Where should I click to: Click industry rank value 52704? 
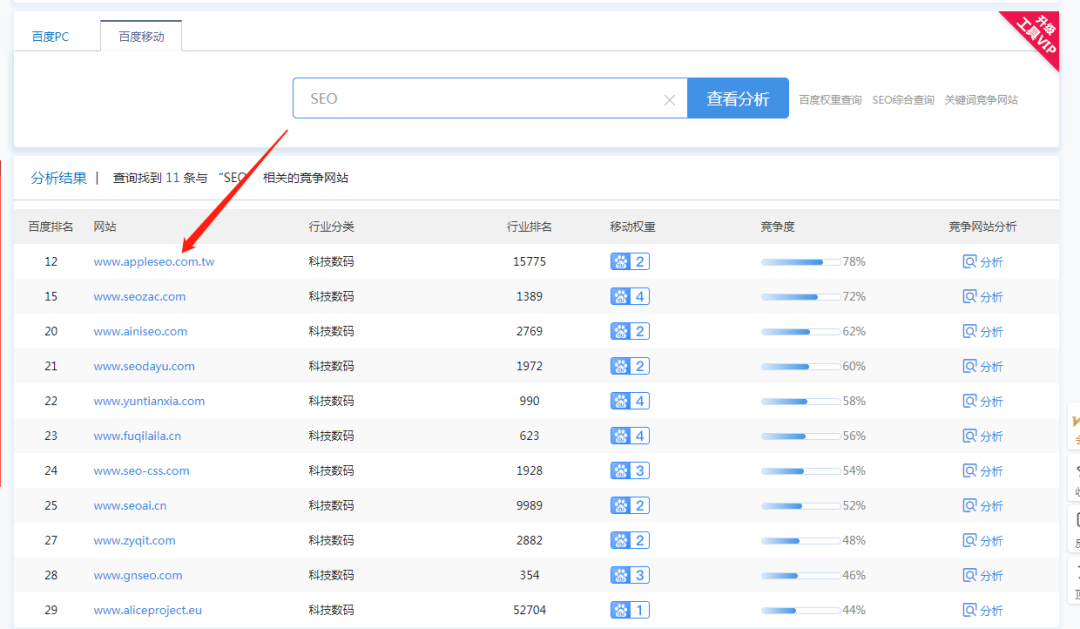529,610
